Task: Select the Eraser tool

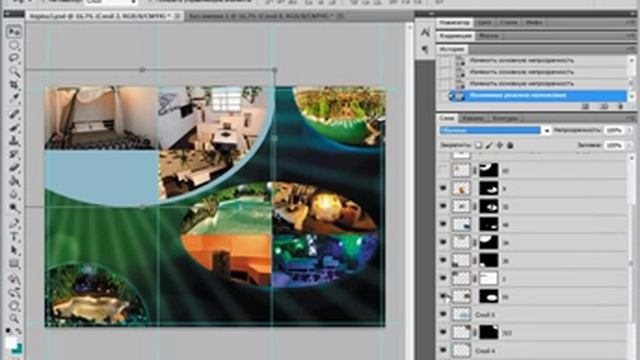Action: coord(15,167)
